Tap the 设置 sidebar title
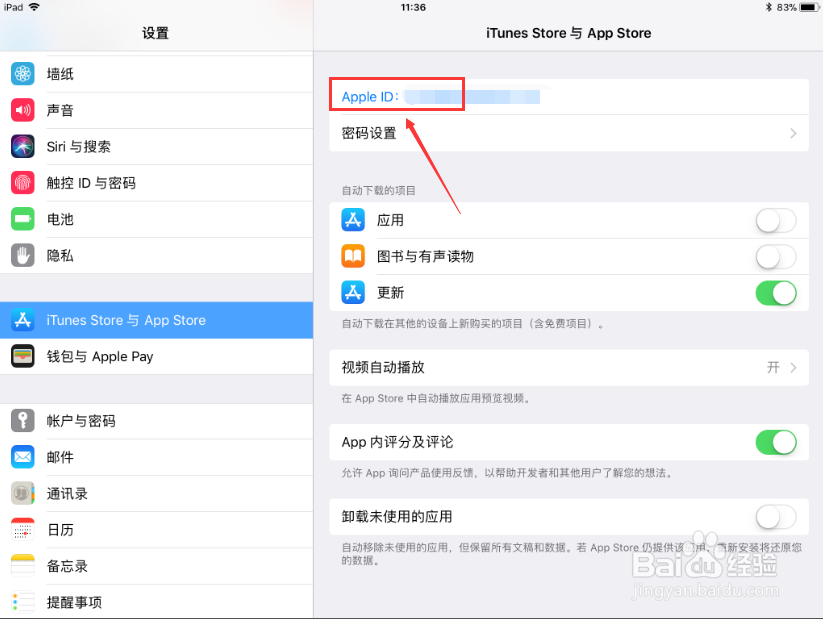The image size is (823, 619). point(155,33)
